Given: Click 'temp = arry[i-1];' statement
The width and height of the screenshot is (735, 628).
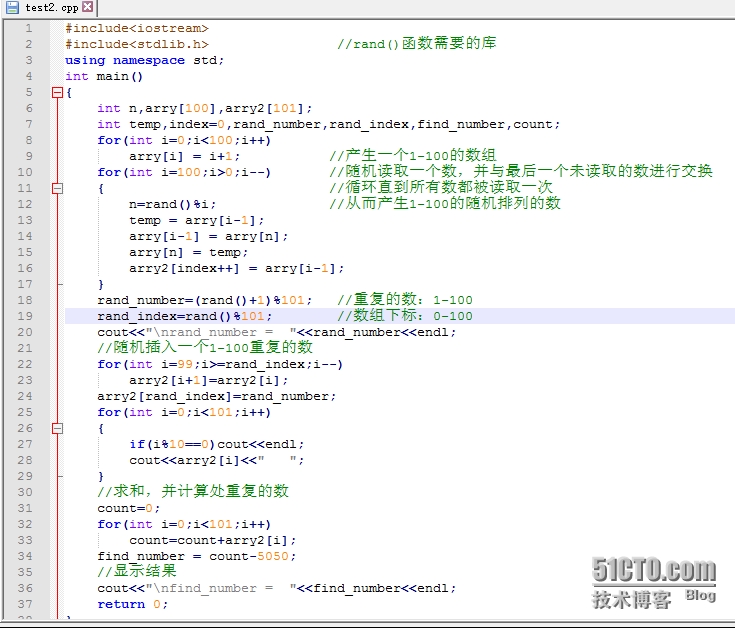Looking at the screenshot, I should (197, 220).
